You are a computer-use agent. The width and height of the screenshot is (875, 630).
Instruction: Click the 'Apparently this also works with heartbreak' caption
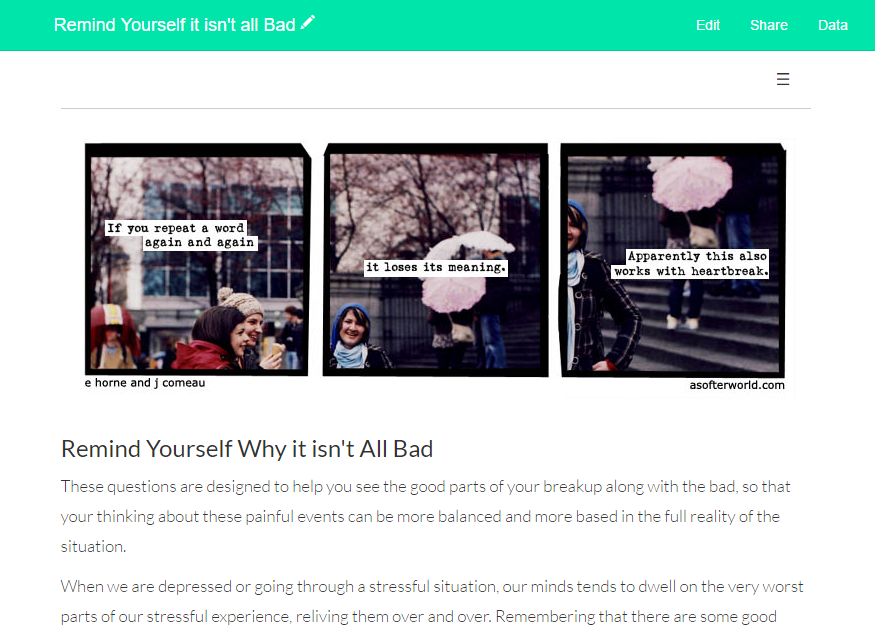691,263
